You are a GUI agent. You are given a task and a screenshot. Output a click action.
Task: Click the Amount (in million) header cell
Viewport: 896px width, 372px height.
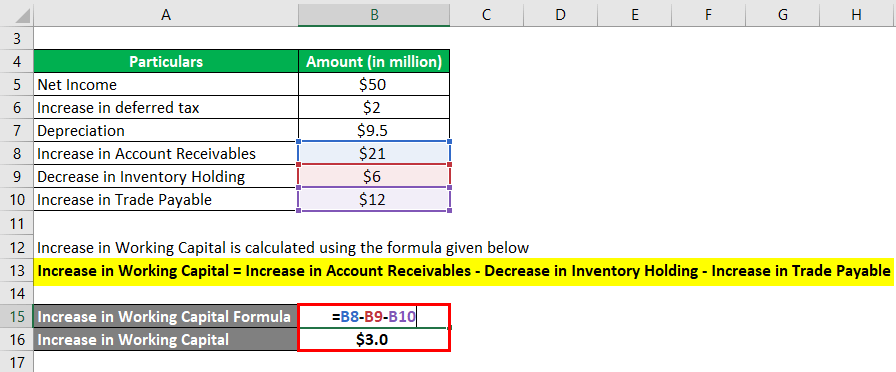click(374, 61)
